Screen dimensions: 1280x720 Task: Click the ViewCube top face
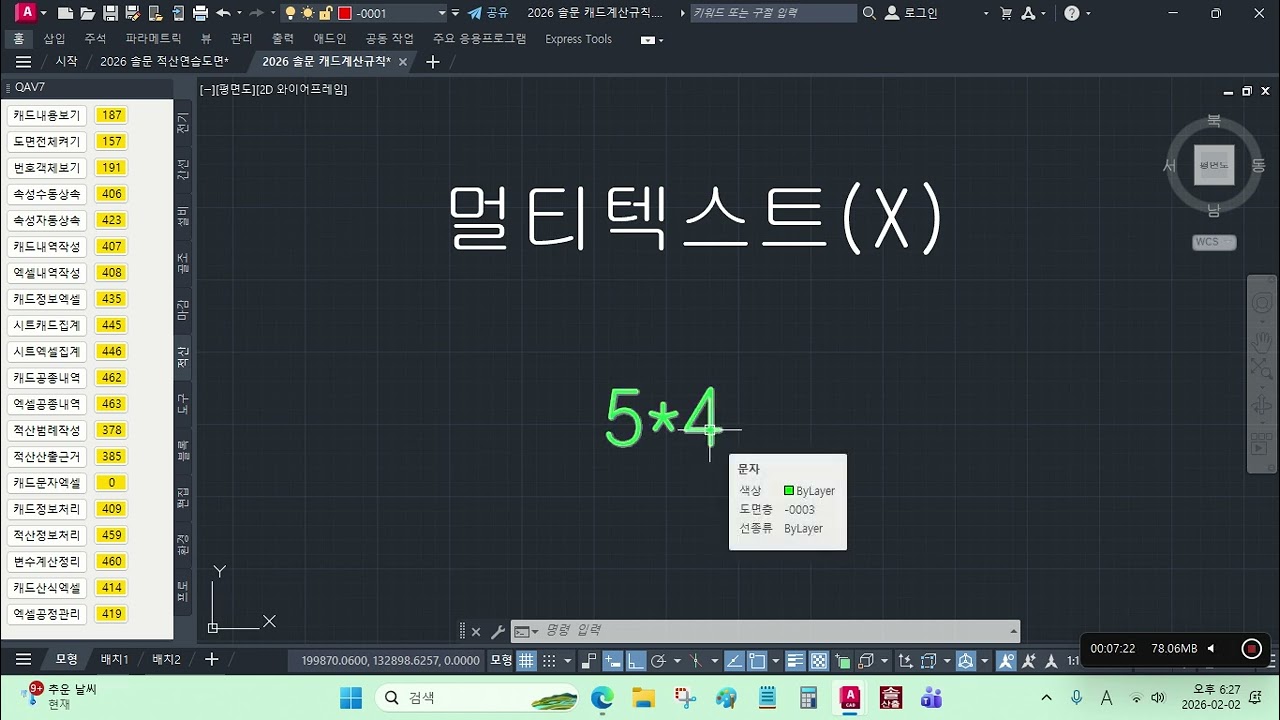click(1214, 165)
